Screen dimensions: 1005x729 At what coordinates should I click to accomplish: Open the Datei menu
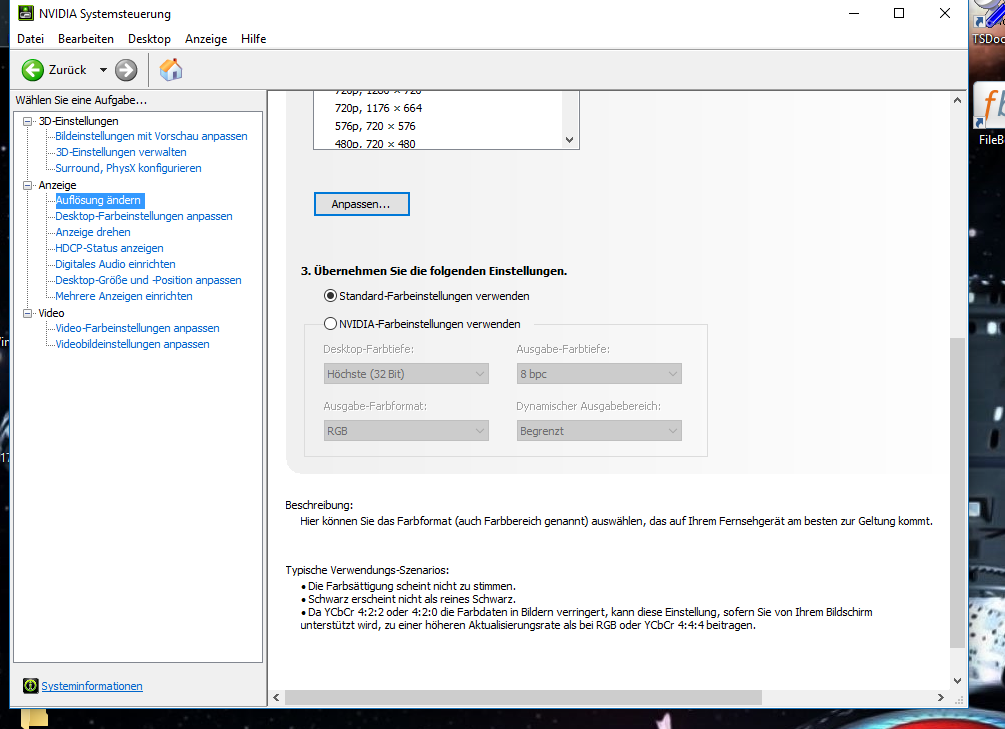tap(31, 39)
